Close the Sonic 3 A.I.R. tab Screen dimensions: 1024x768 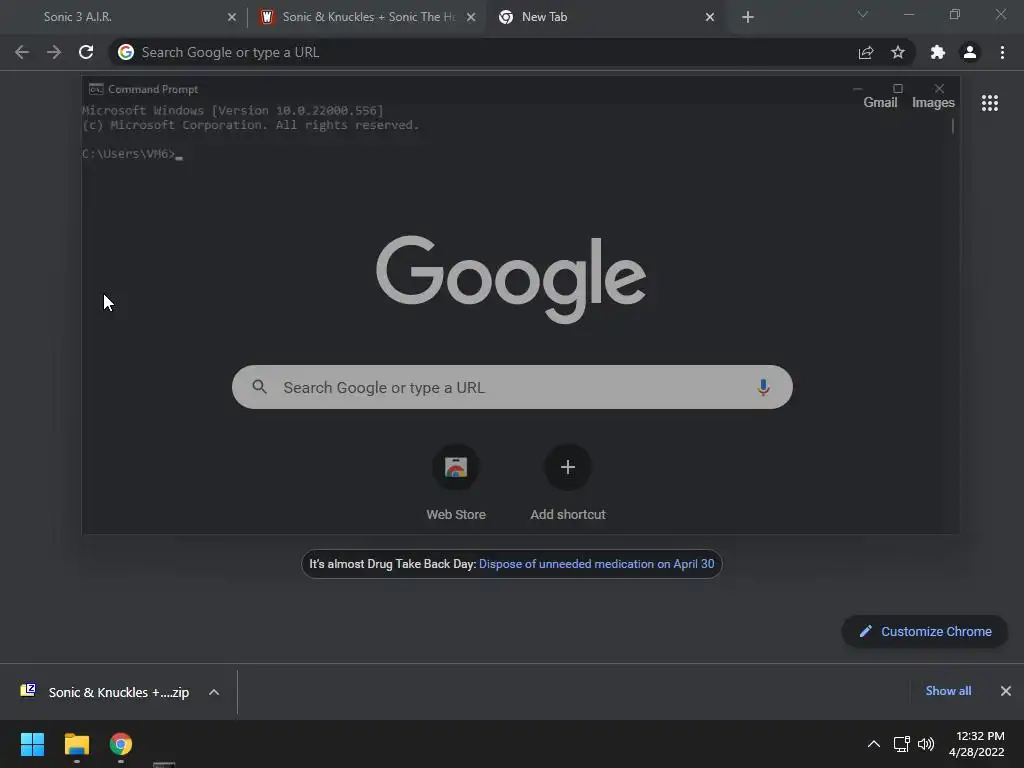[x=232, y=18]
